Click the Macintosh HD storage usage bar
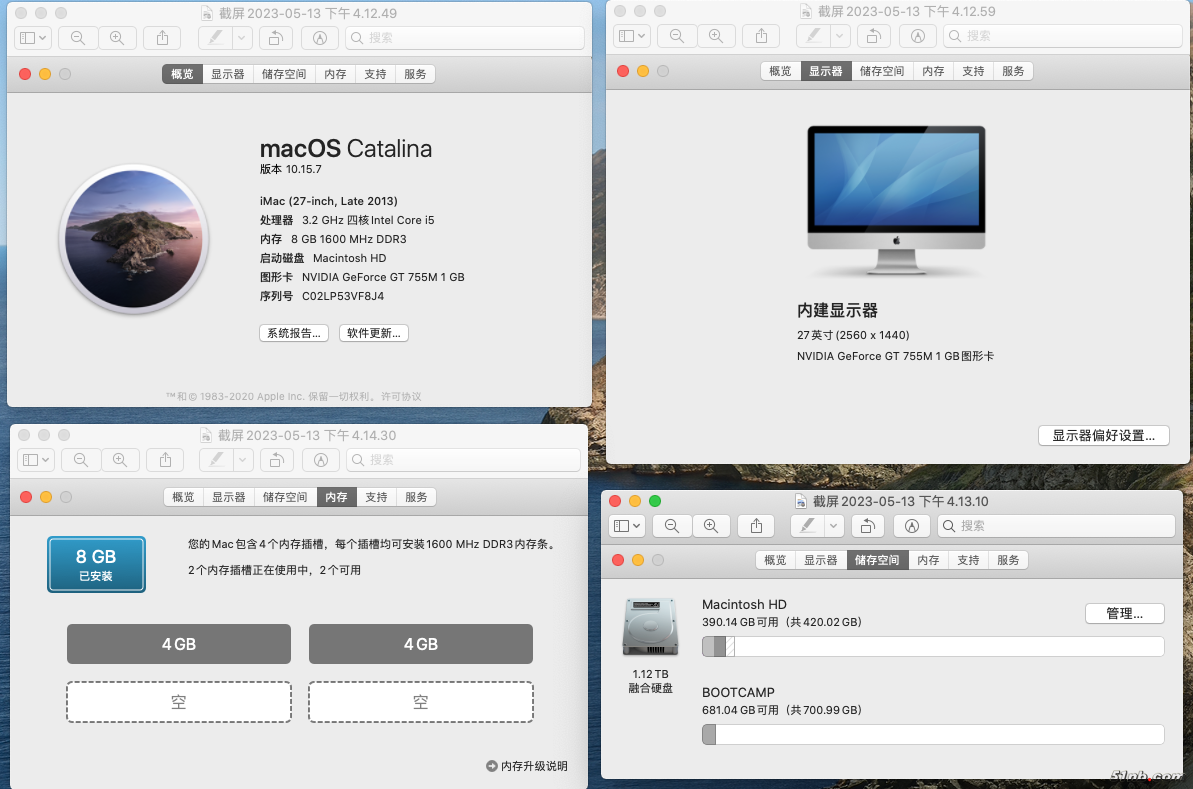1193x789 pixels. point(933,647)
